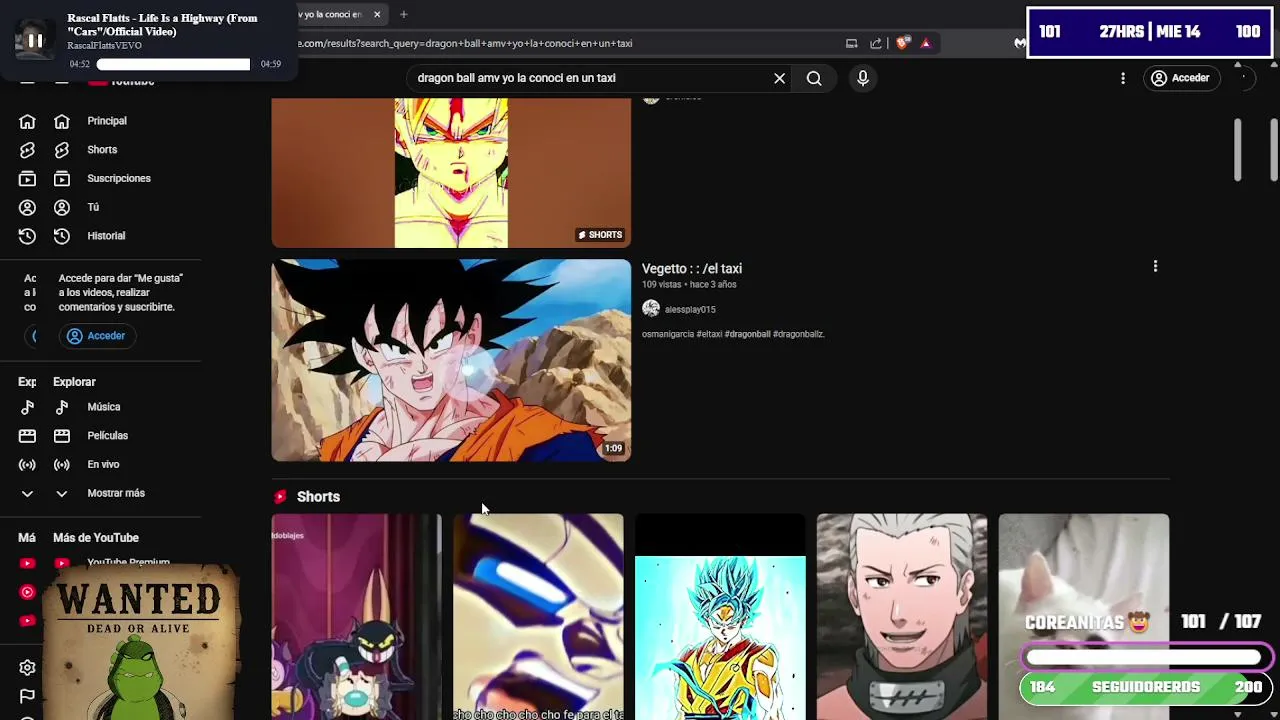
Task: Open the report history flag icon
Action: click(x=27, y=696)
